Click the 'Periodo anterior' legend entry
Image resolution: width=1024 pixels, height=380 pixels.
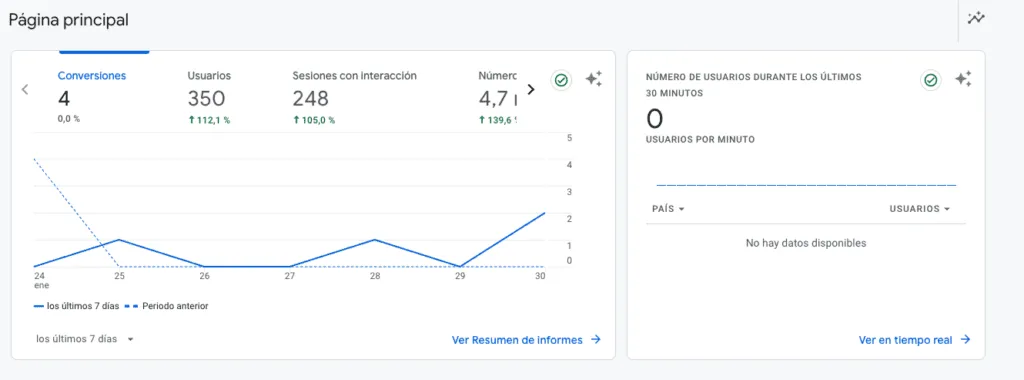point(167,306)
